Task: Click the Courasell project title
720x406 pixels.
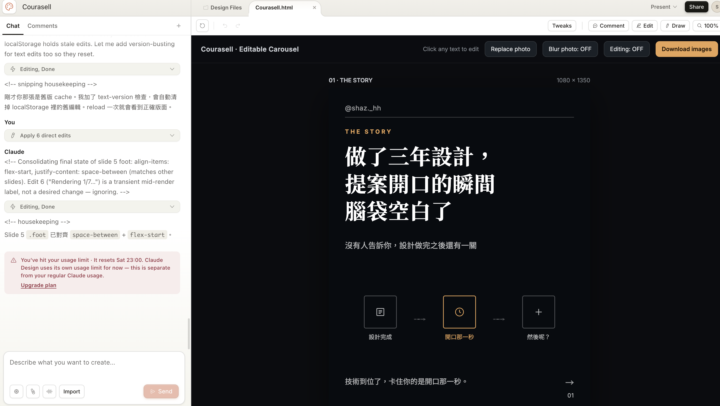Action: [37, 7]
